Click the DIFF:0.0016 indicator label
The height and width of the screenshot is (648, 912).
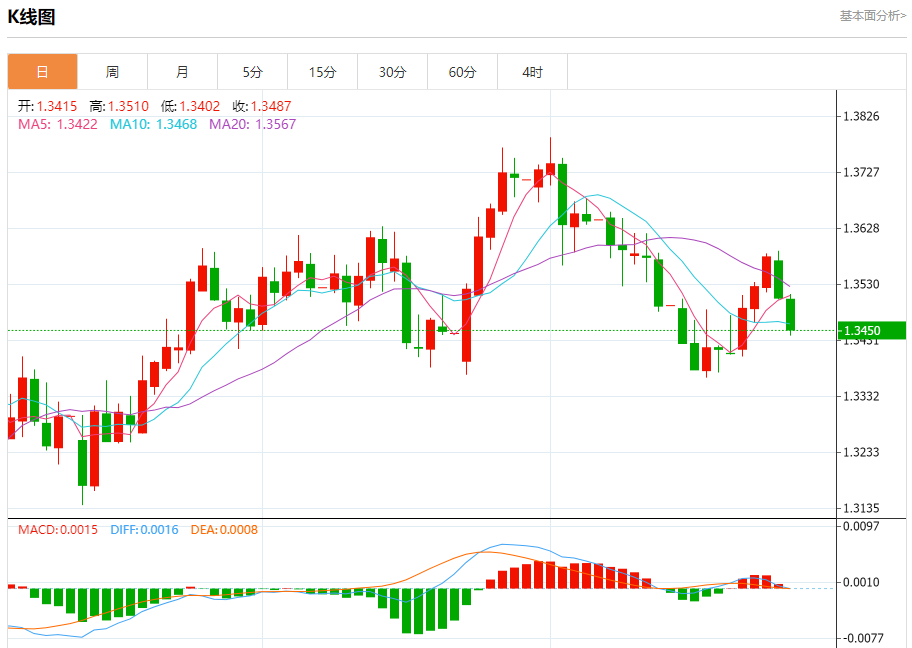[x=144, y=529]
